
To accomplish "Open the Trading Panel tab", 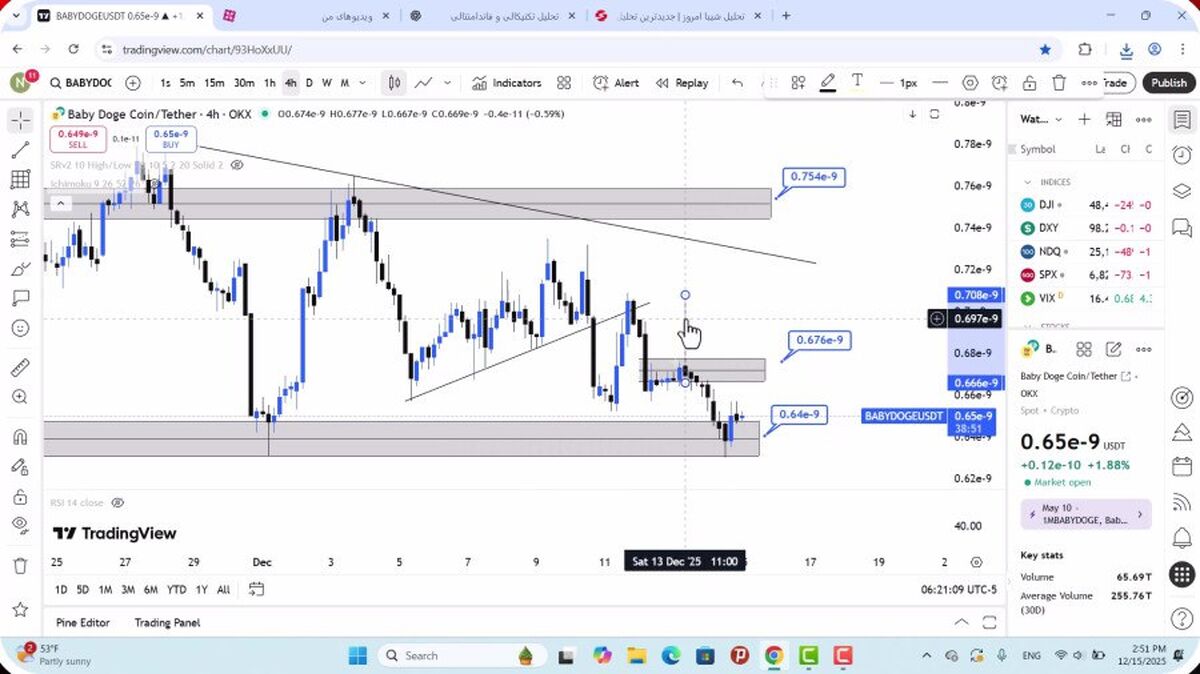I will coord(167,622).
